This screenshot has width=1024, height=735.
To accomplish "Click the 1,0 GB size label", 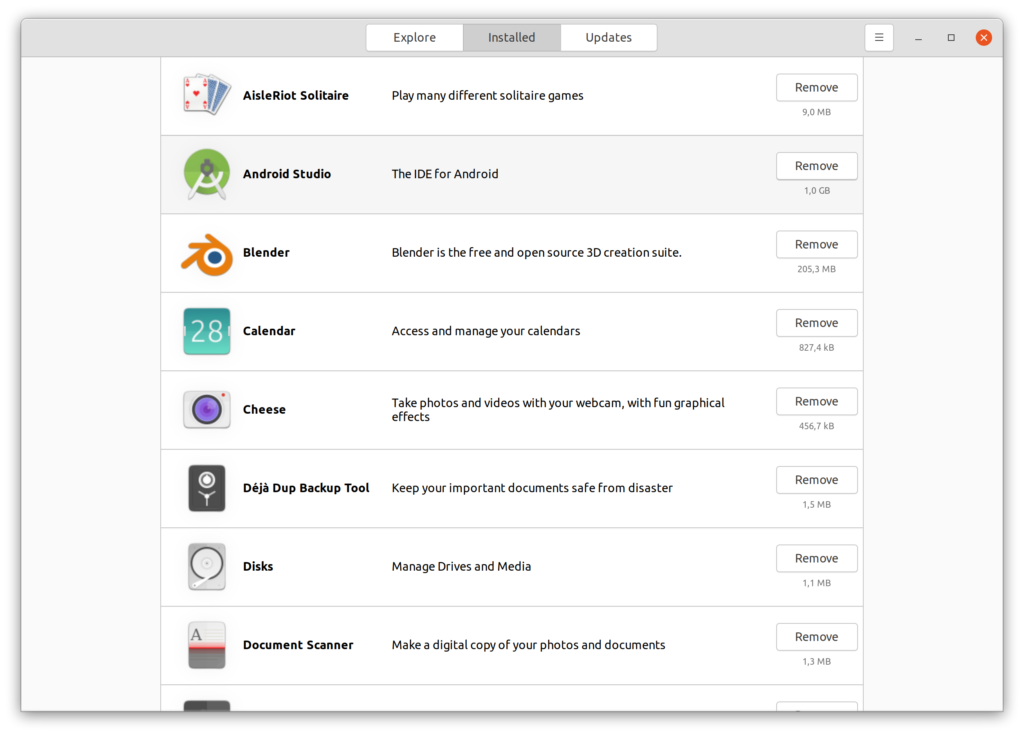I will pyautogui.click(x=816, y=191).
